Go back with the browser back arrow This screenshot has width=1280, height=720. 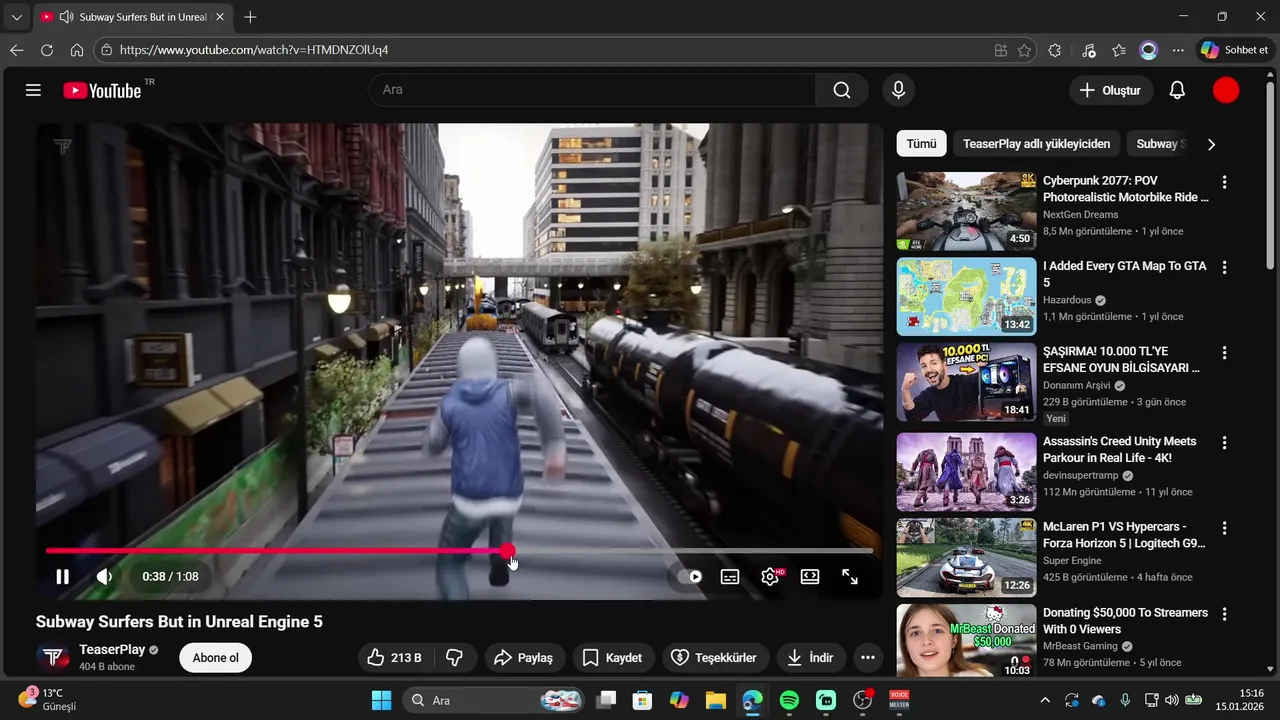click(x=16, y=50)
